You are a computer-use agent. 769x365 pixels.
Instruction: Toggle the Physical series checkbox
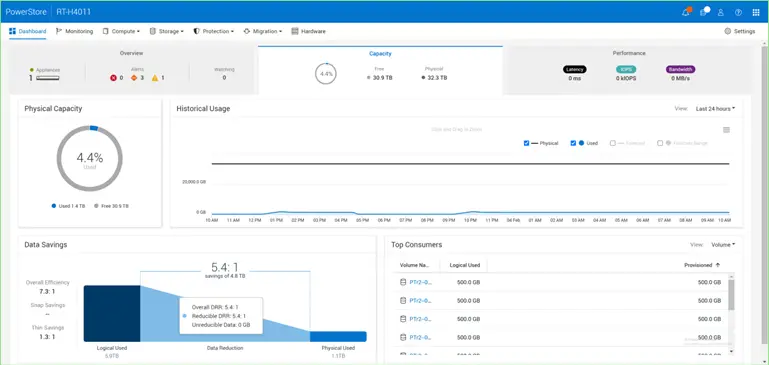[526, 143]
